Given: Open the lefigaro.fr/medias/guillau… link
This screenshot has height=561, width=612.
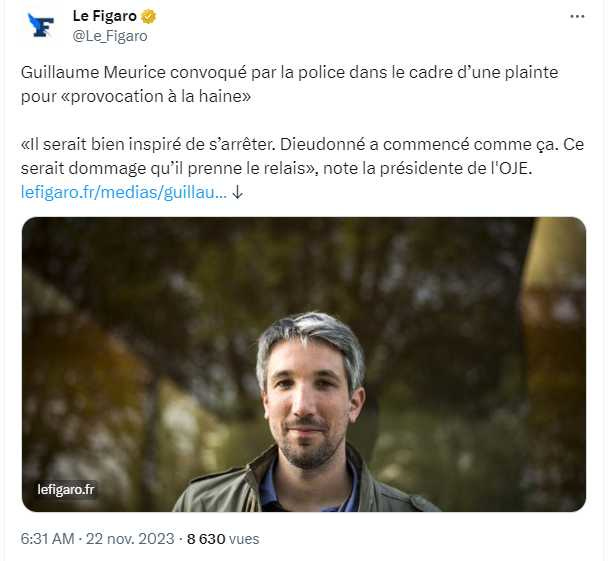Looking at the screenshot, I should coord(124,192).
